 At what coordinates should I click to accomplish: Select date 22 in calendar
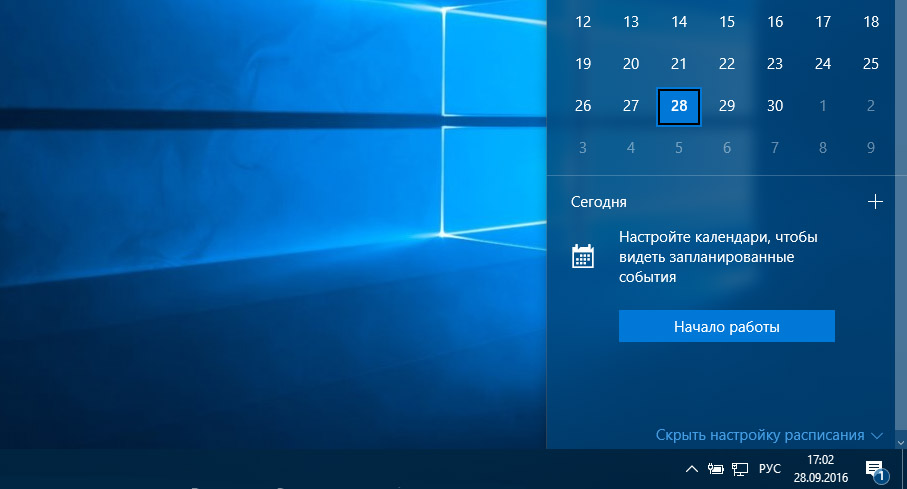[727, 64]
